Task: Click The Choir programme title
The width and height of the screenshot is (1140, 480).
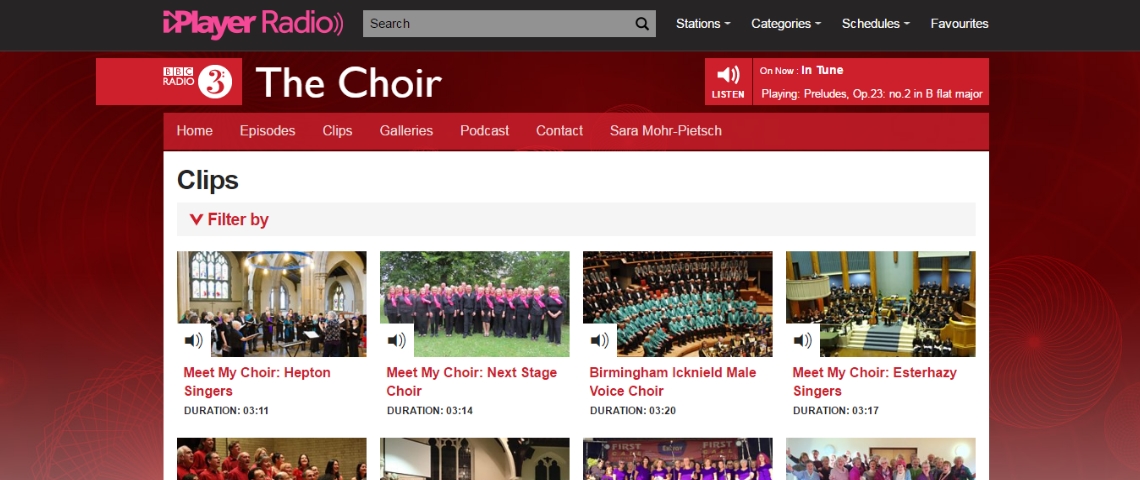Action: click(348, 82)
